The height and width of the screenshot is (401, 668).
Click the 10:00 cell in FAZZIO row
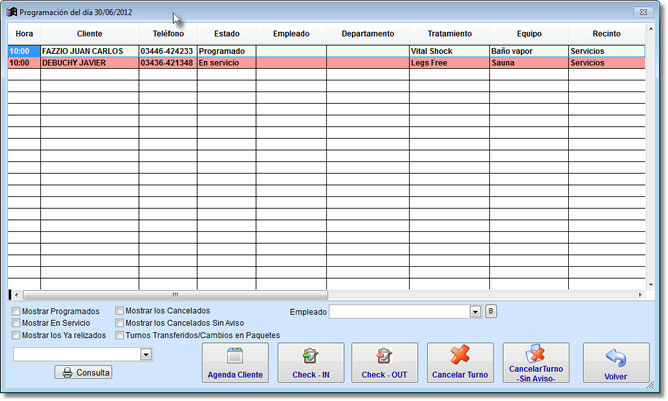(x=24, y=51)
